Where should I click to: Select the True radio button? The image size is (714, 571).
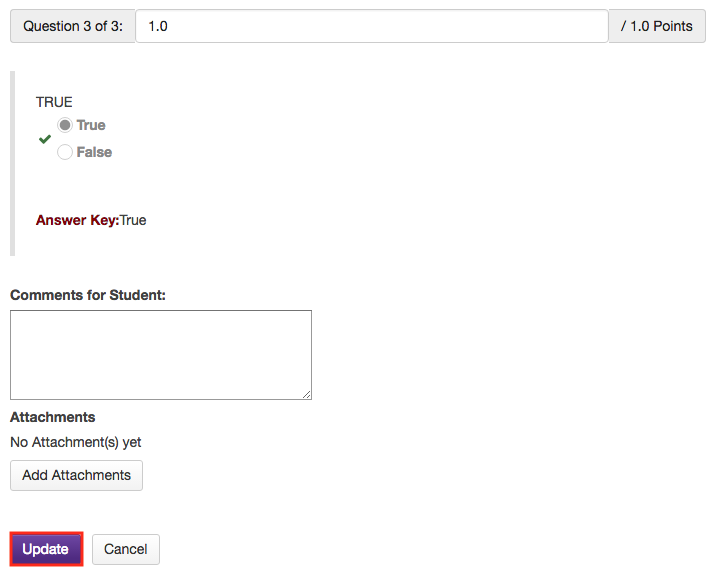(65, 125)
